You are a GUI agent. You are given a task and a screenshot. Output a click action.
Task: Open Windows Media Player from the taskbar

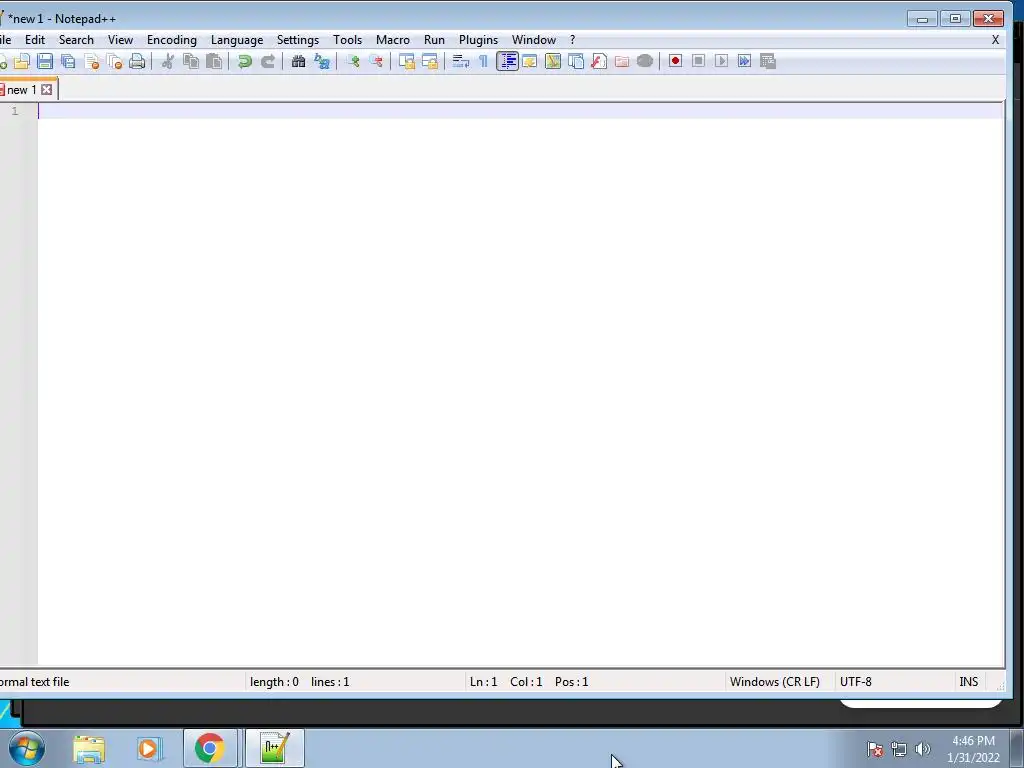tap(149, 749)
